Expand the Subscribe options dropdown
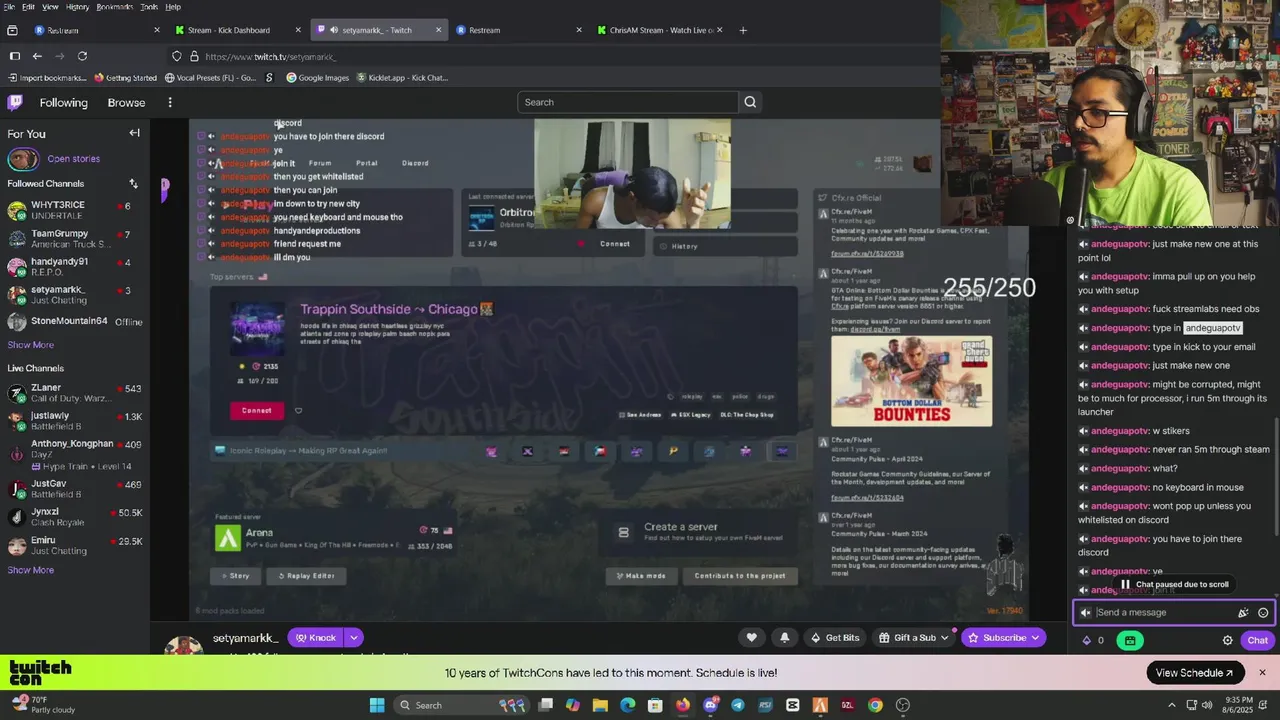The width and height of the screenshot is (1280, 720). 1036,637
